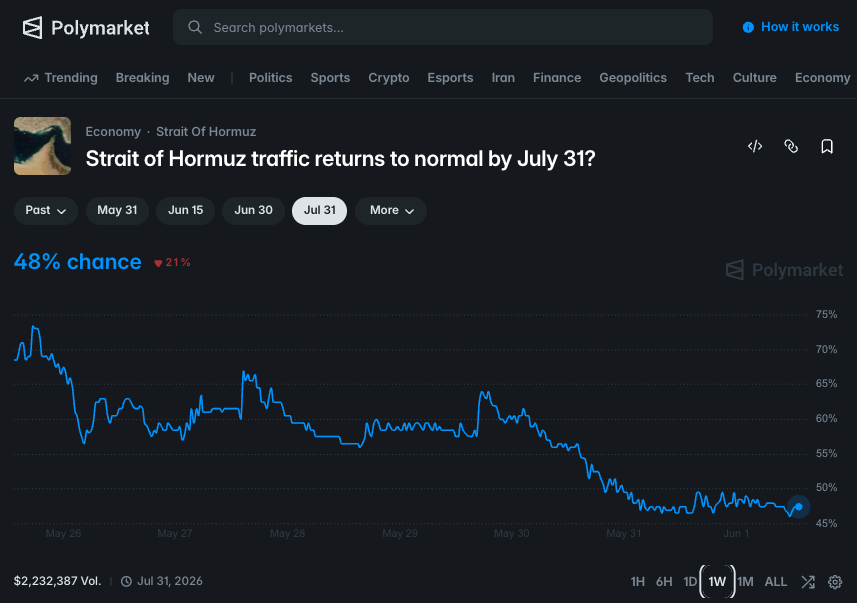Open chart settings gear icon

pos(835,582)
